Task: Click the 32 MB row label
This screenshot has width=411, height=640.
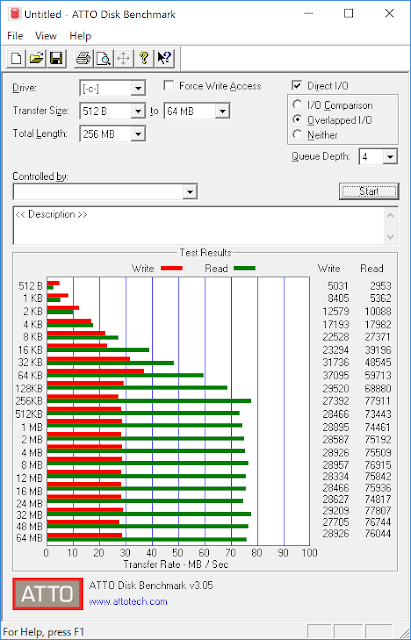Action: tap(29, 516)
